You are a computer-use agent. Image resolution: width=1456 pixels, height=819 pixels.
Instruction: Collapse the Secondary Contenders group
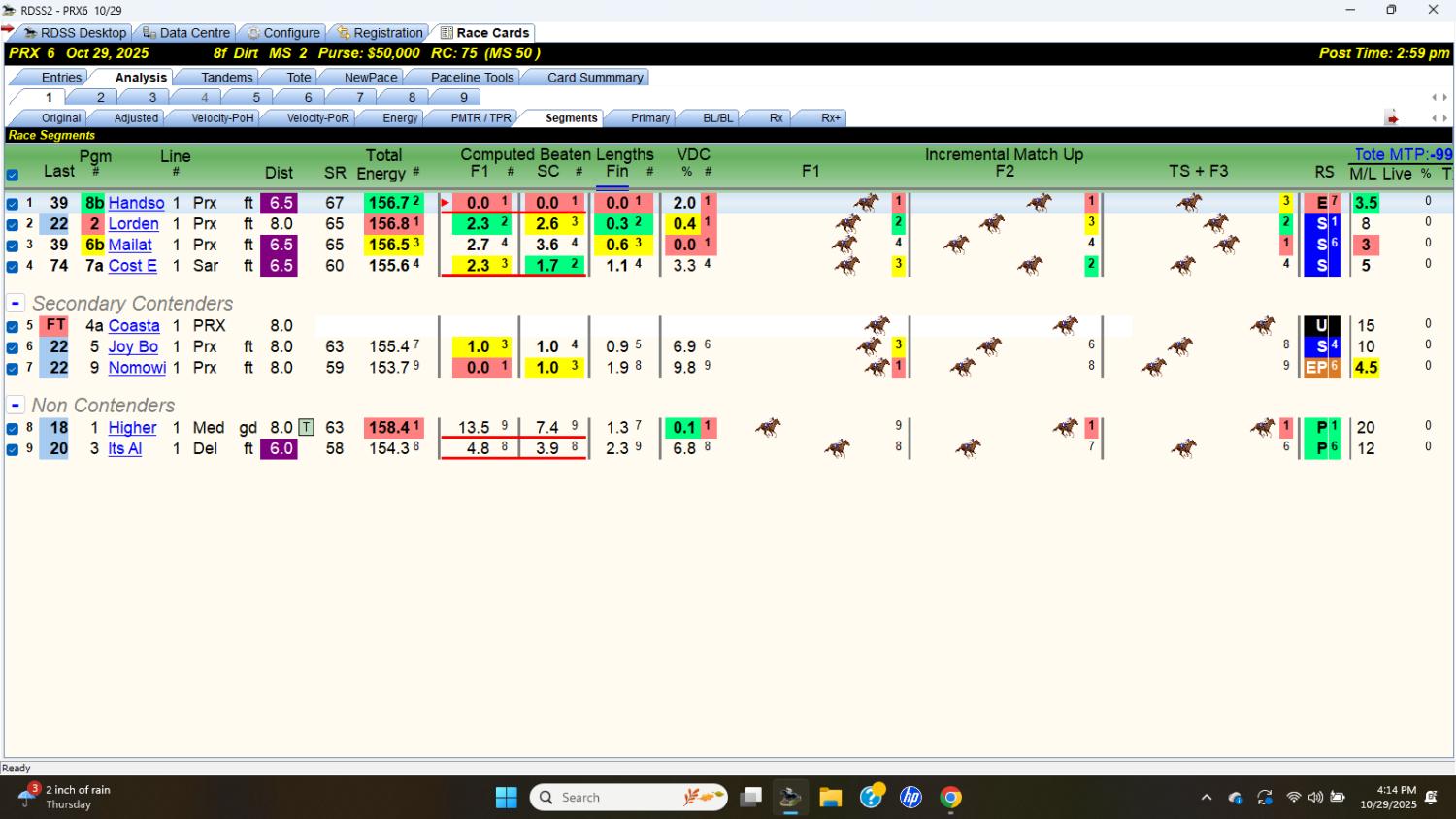[x=16, y=304]
